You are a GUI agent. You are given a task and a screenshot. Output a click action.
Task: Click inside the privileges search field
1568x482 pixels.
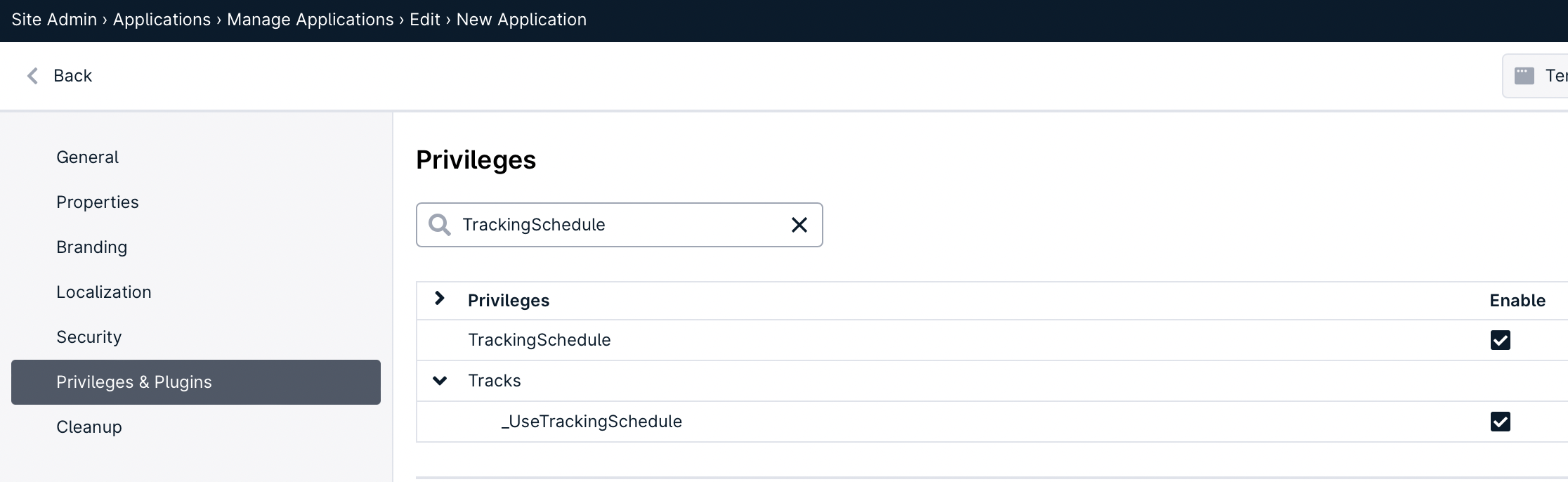tap(619, 225)
